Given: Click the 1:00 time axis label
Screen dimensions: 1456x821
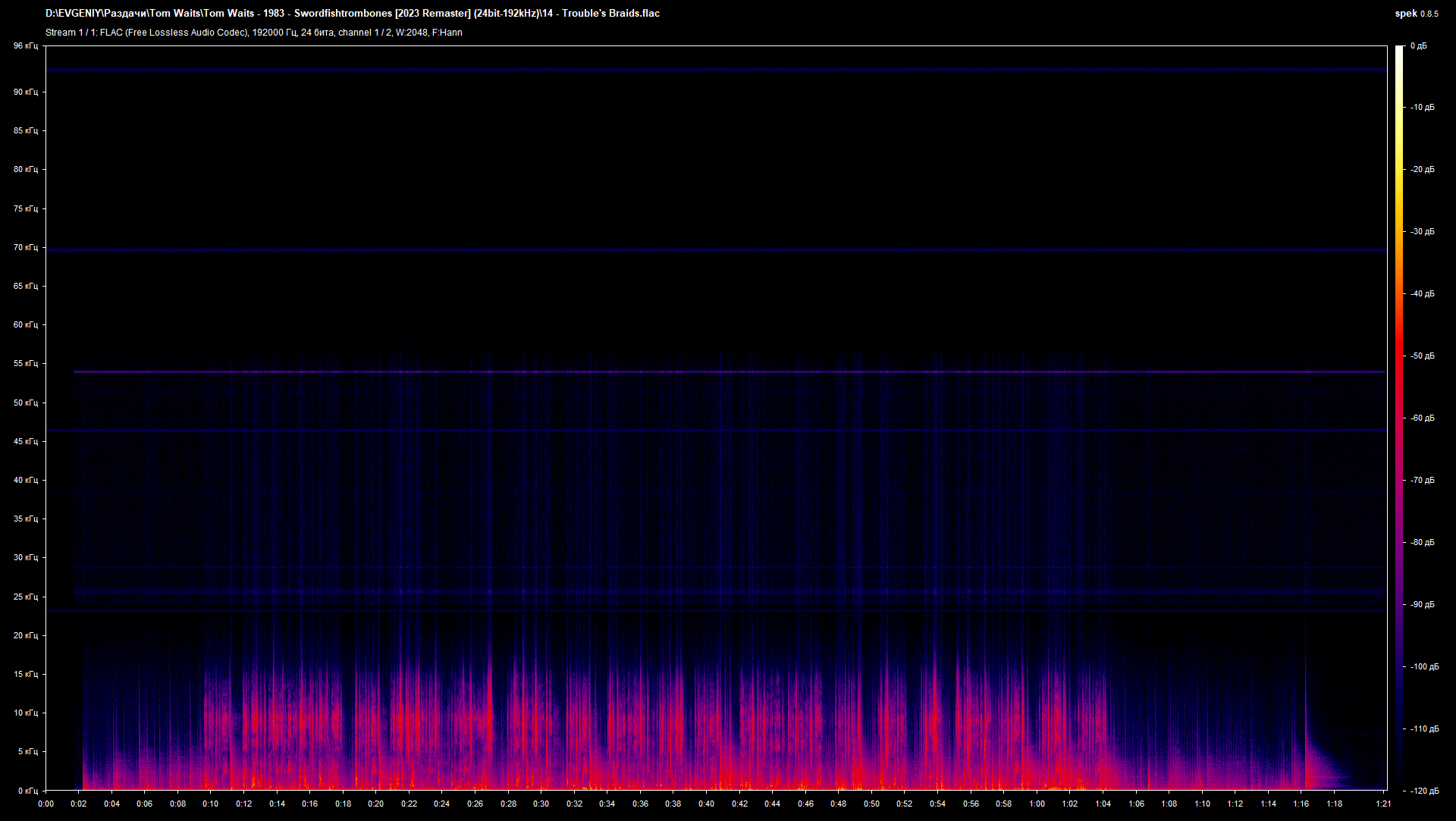Looking at the screenshot, I should (x=1037, y=804).
